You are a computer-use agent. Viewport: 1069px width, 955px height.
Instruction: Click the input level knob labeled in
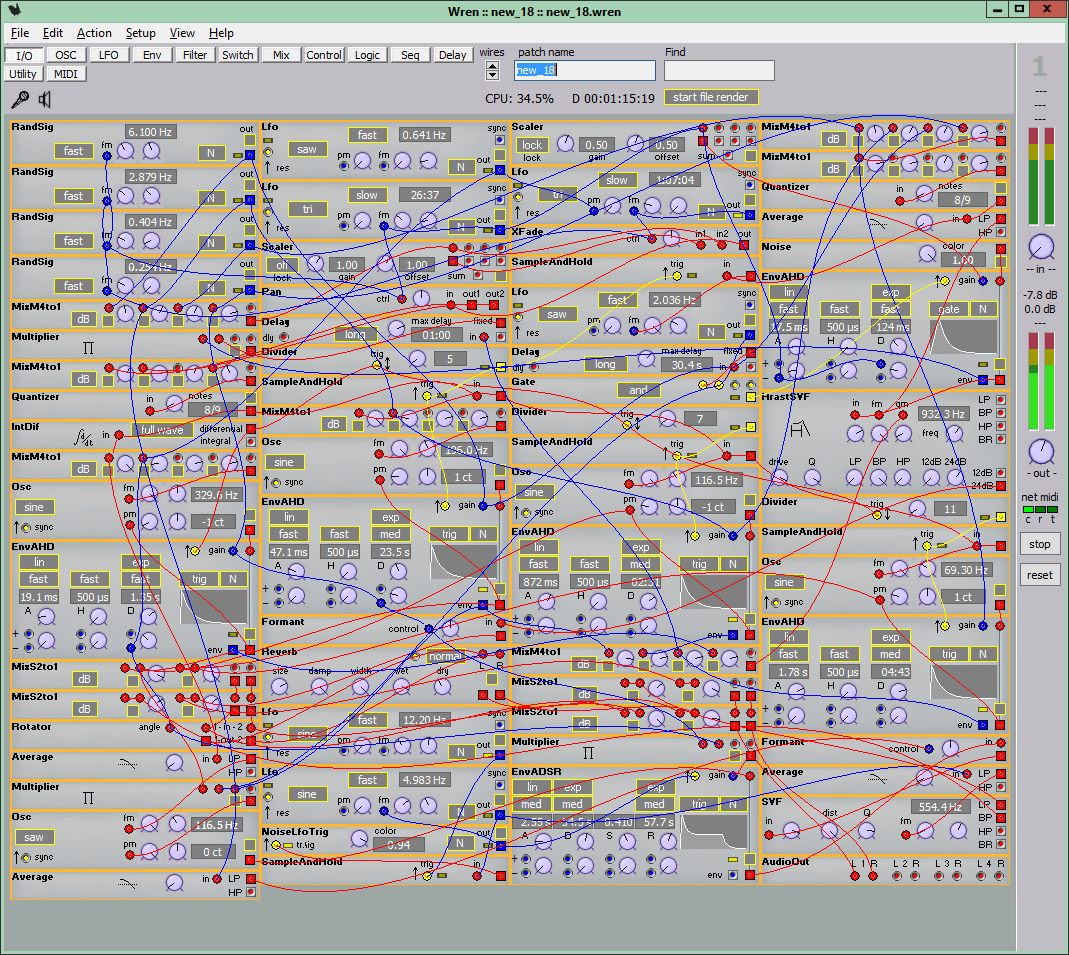pos(1040,247)
